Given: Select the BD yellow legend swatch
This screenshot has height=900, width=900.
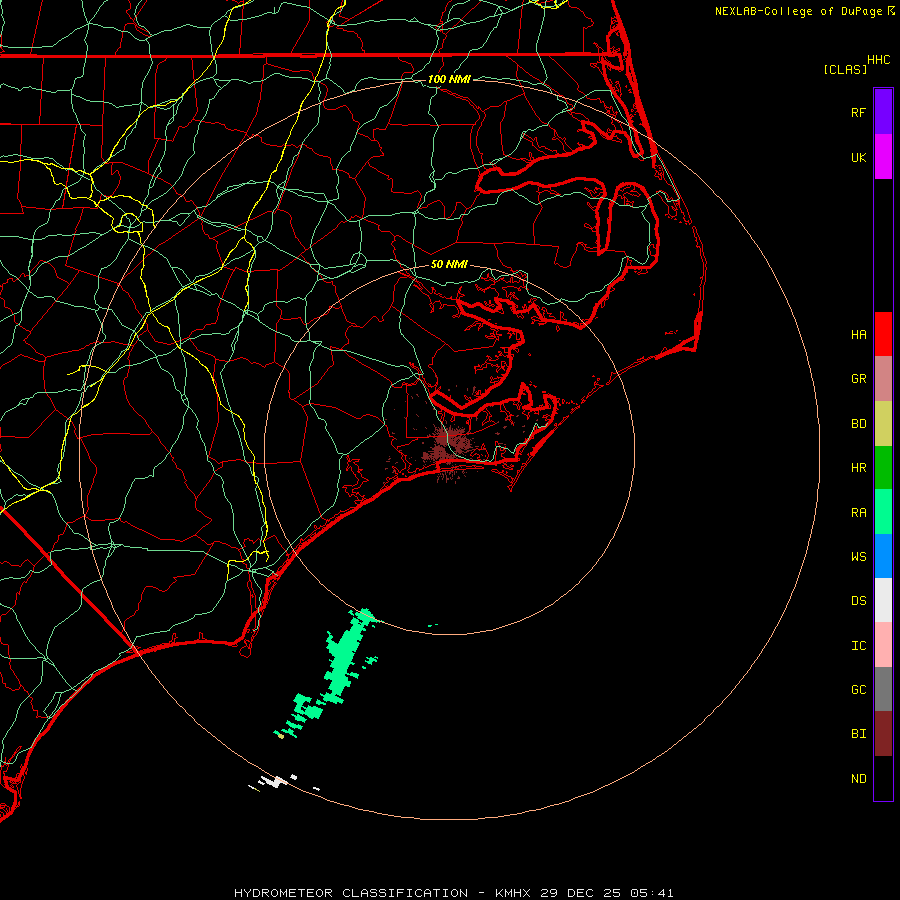Looking at the screenshot, I should [883, 424].
